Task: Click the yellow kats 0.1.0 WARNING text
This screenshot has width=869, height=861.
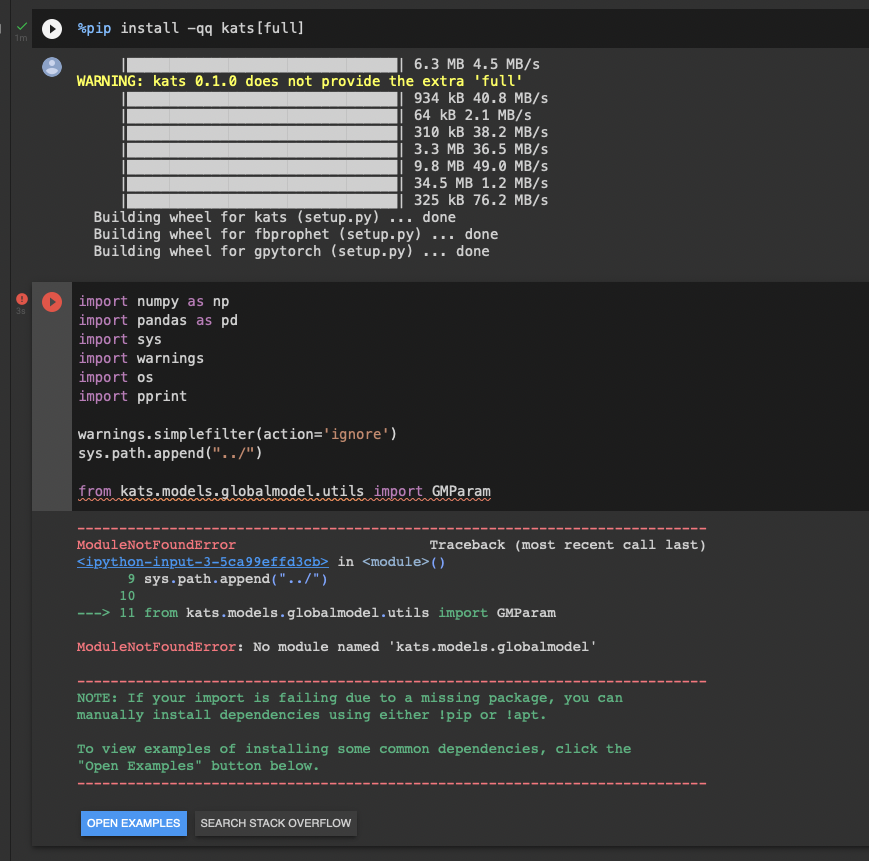Action: click(299, 81)
